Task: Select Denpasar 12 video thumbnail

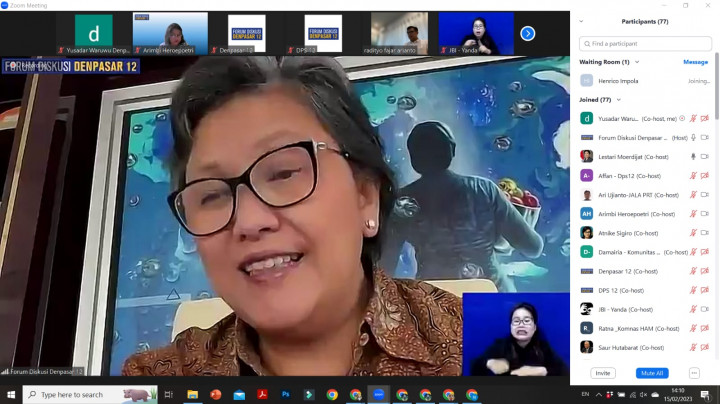Action: pyautogui.click(x=247, y=33)
